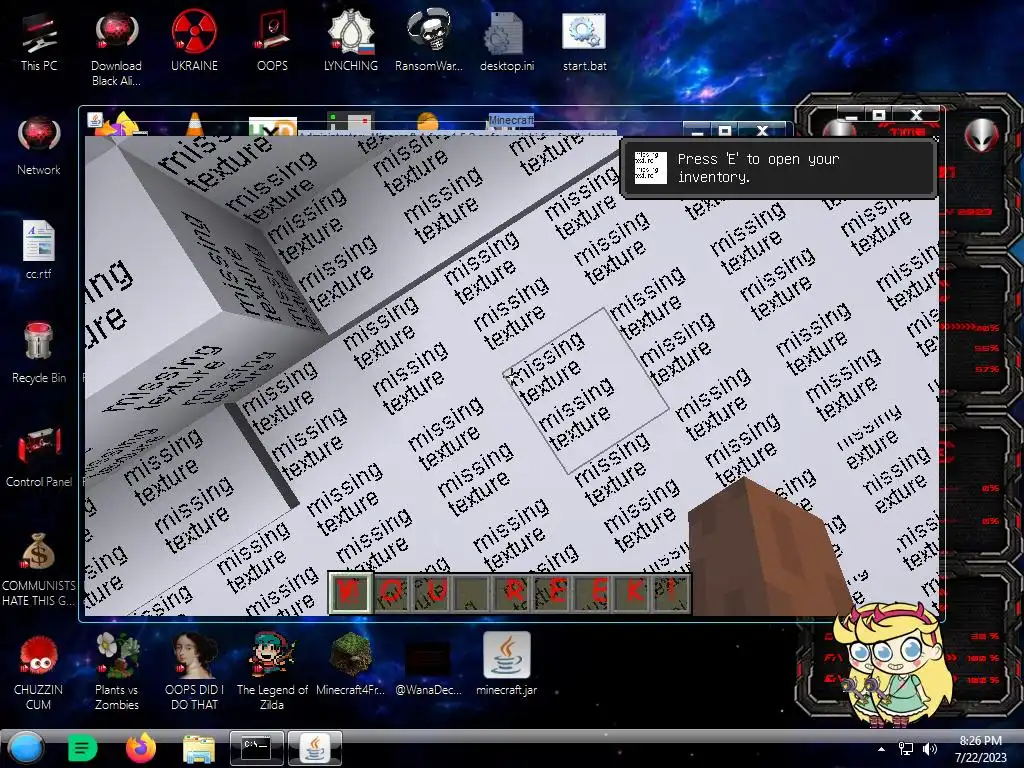
Task: Select the desktop.ini file
Action: (x=507, y=42)
